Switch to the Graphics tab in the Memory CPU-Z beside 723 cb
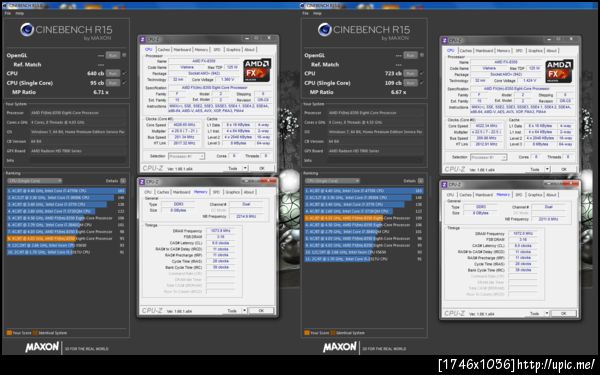Image resolution: width=600 pixels, height=375 pixels. [x=535, y=195]
